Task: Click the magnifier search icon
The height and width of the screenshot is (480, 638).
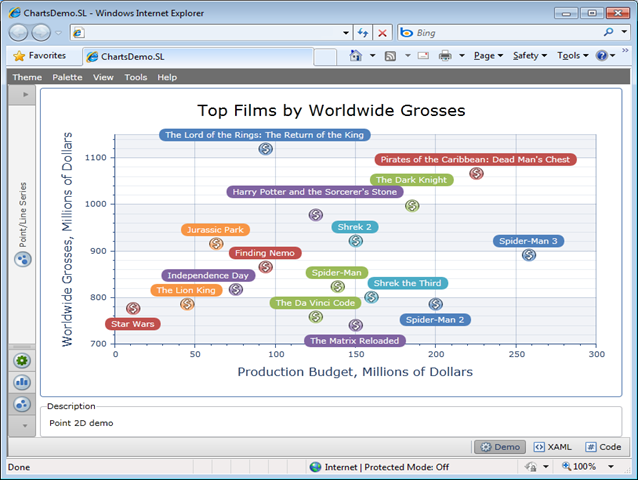Action: point(608,32)
